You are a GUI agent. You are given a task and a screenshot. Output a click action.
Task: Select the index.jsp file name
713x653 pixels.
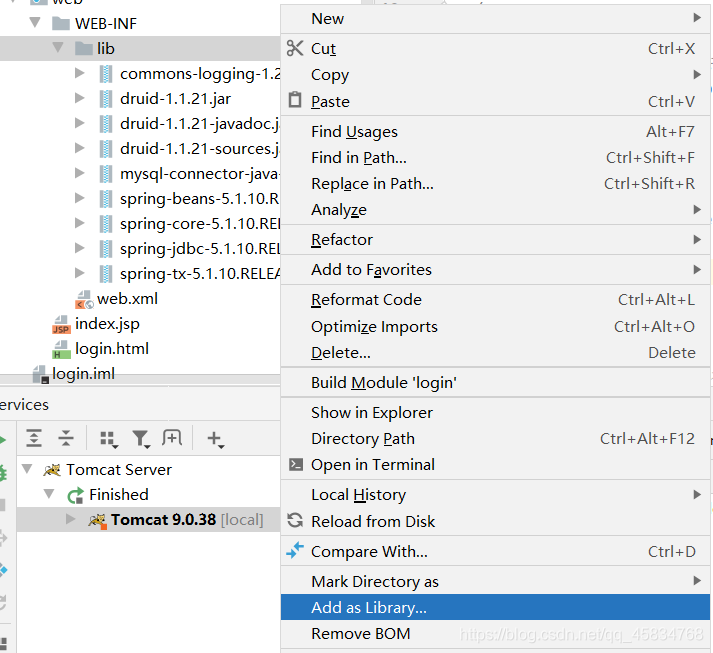pos(107,324)
